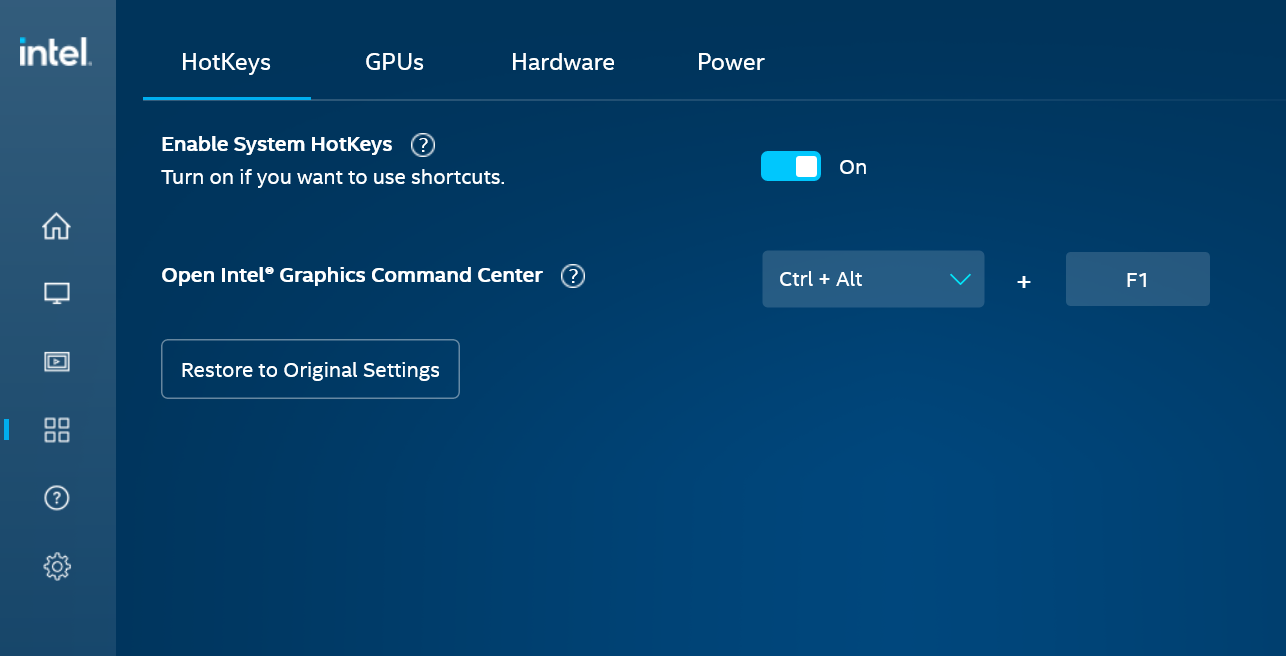Open Video section icon in sidebar

[x=57, y=362]
